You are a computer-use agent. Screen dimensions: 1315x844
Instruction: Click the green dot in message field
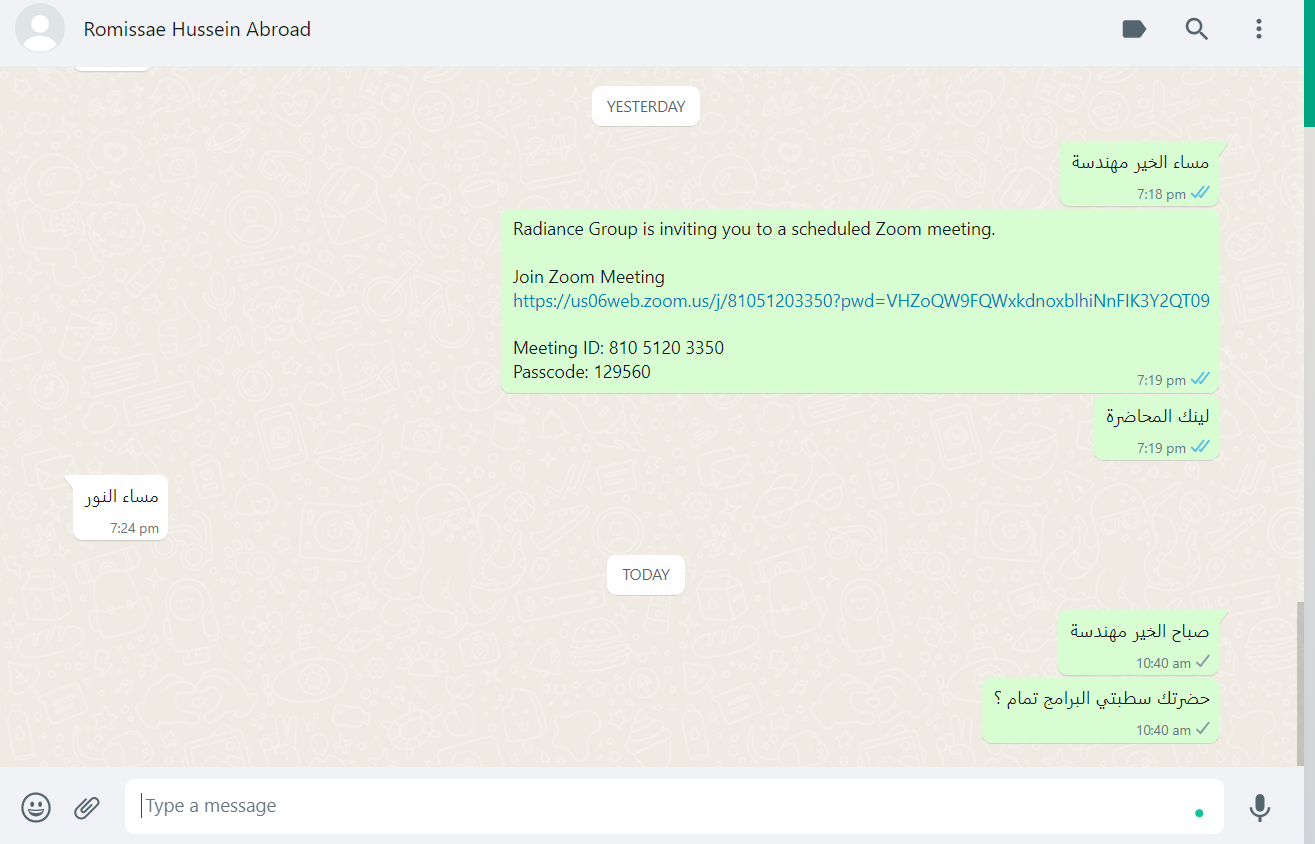tap(1199, 813)
